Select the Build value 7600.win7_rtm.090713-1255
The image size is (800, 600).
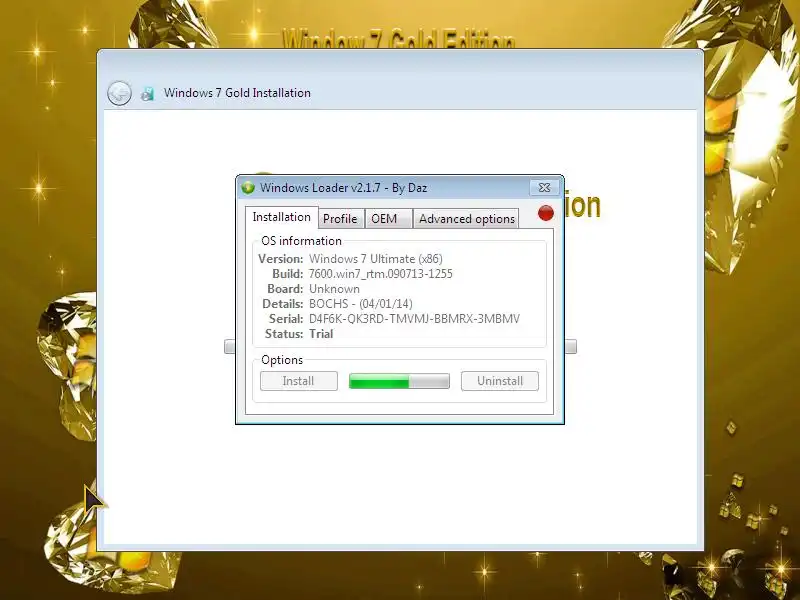coord(381,274)
